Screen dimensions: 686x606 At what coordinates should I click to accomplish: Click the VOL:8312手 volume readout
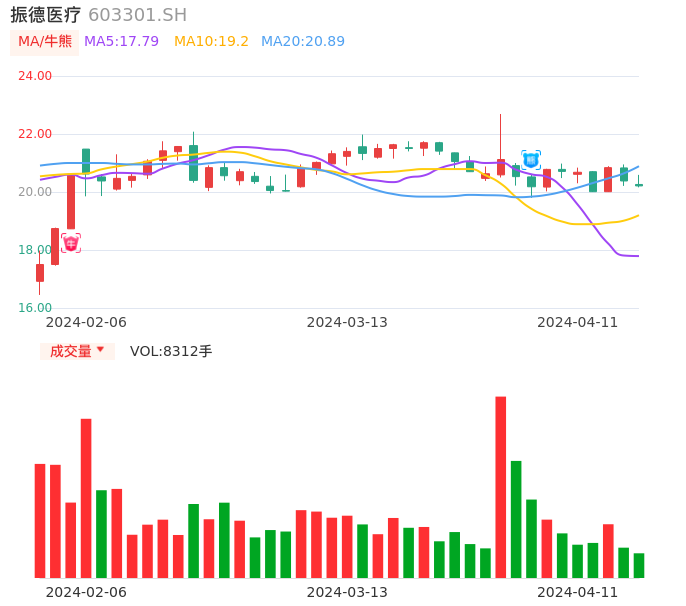pos(171,351)
